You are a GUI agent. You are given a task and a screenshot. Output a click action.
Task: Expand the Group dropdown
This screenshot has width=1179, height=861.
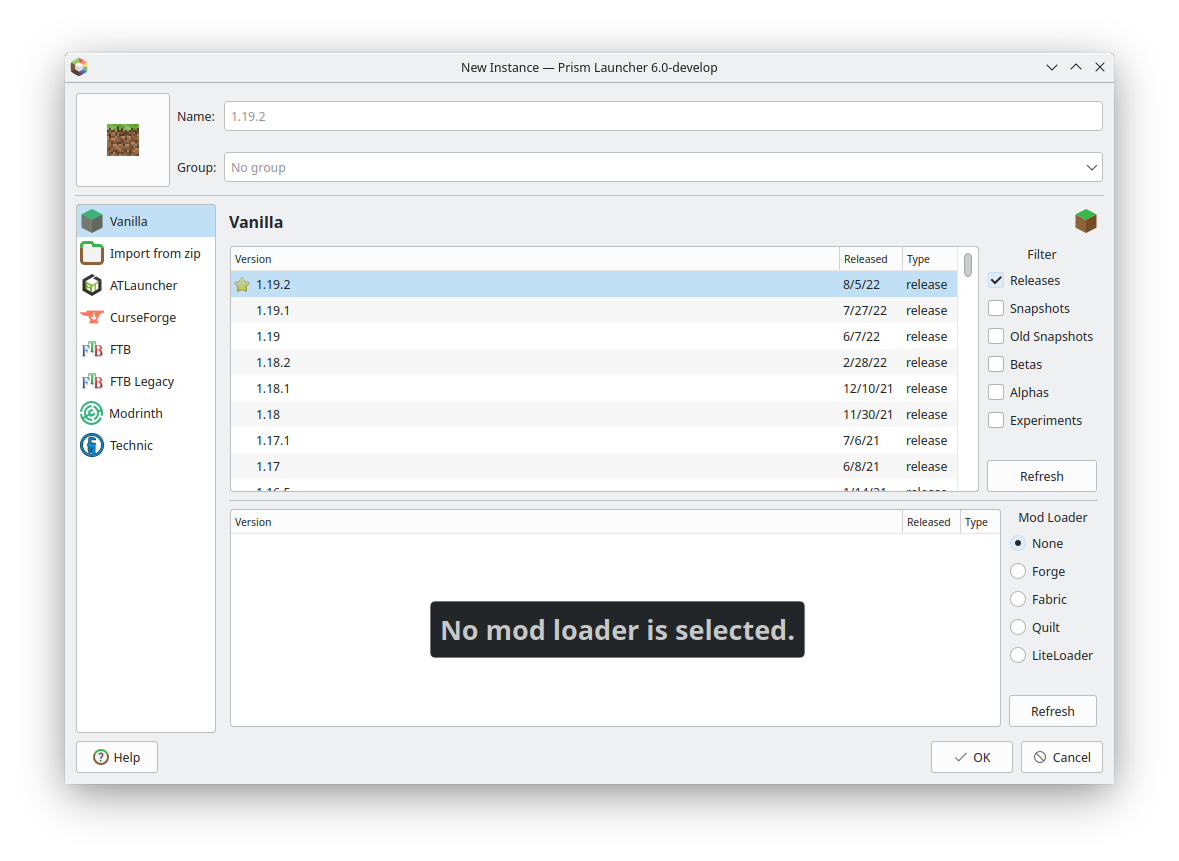pyautogui.click(x=1090, y=167)
